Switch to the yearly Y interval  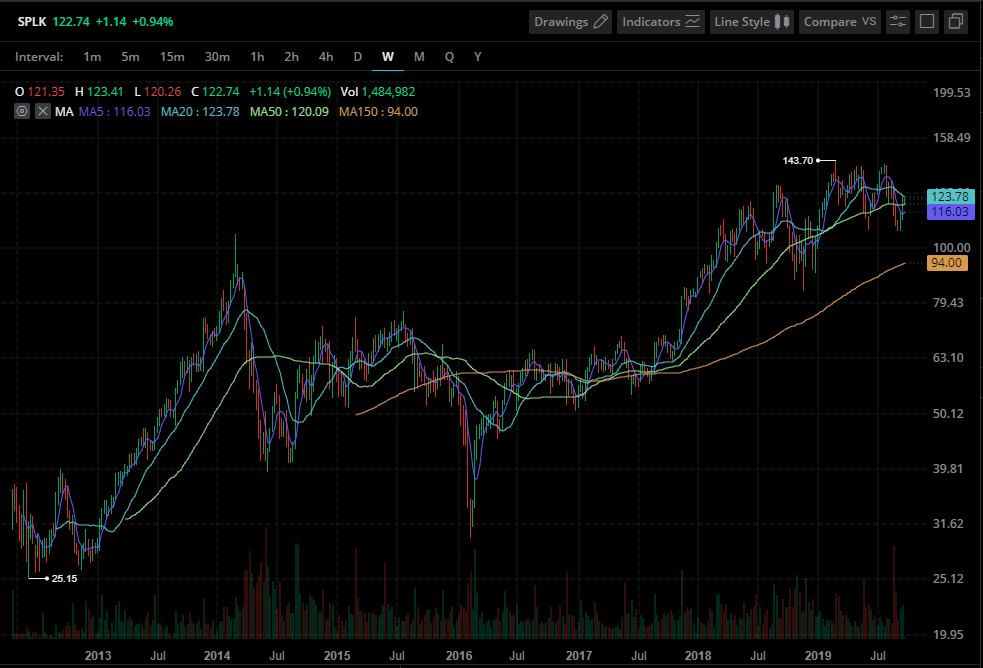point(478,57)
